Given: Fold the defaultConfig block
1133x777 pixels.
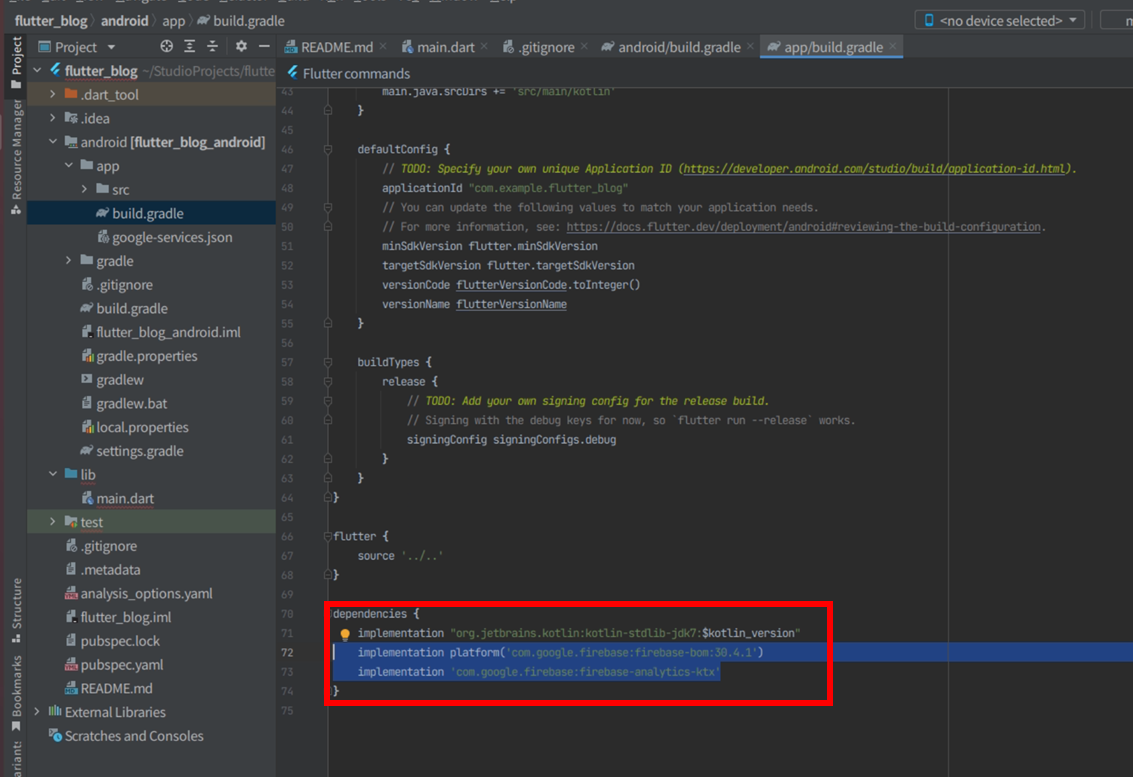Looking at the screenshot, I should coord(328,149).
